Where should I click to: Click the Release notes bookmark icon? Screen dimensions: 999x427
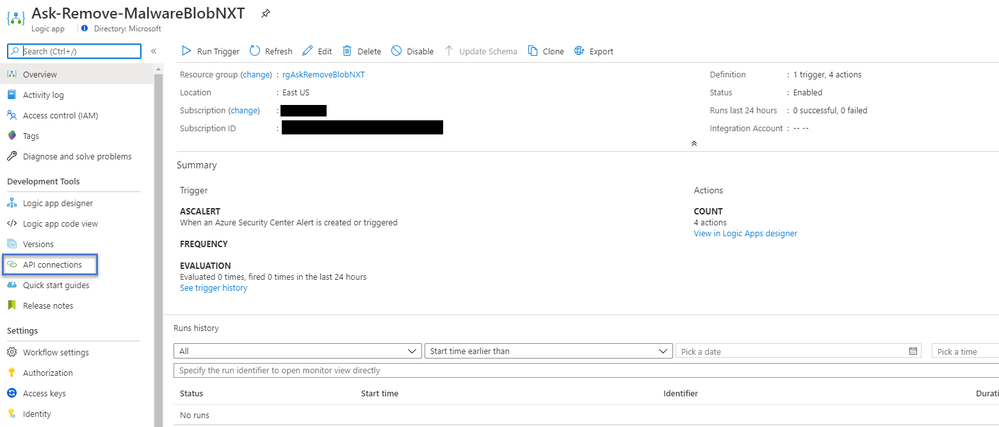point(11,306)
